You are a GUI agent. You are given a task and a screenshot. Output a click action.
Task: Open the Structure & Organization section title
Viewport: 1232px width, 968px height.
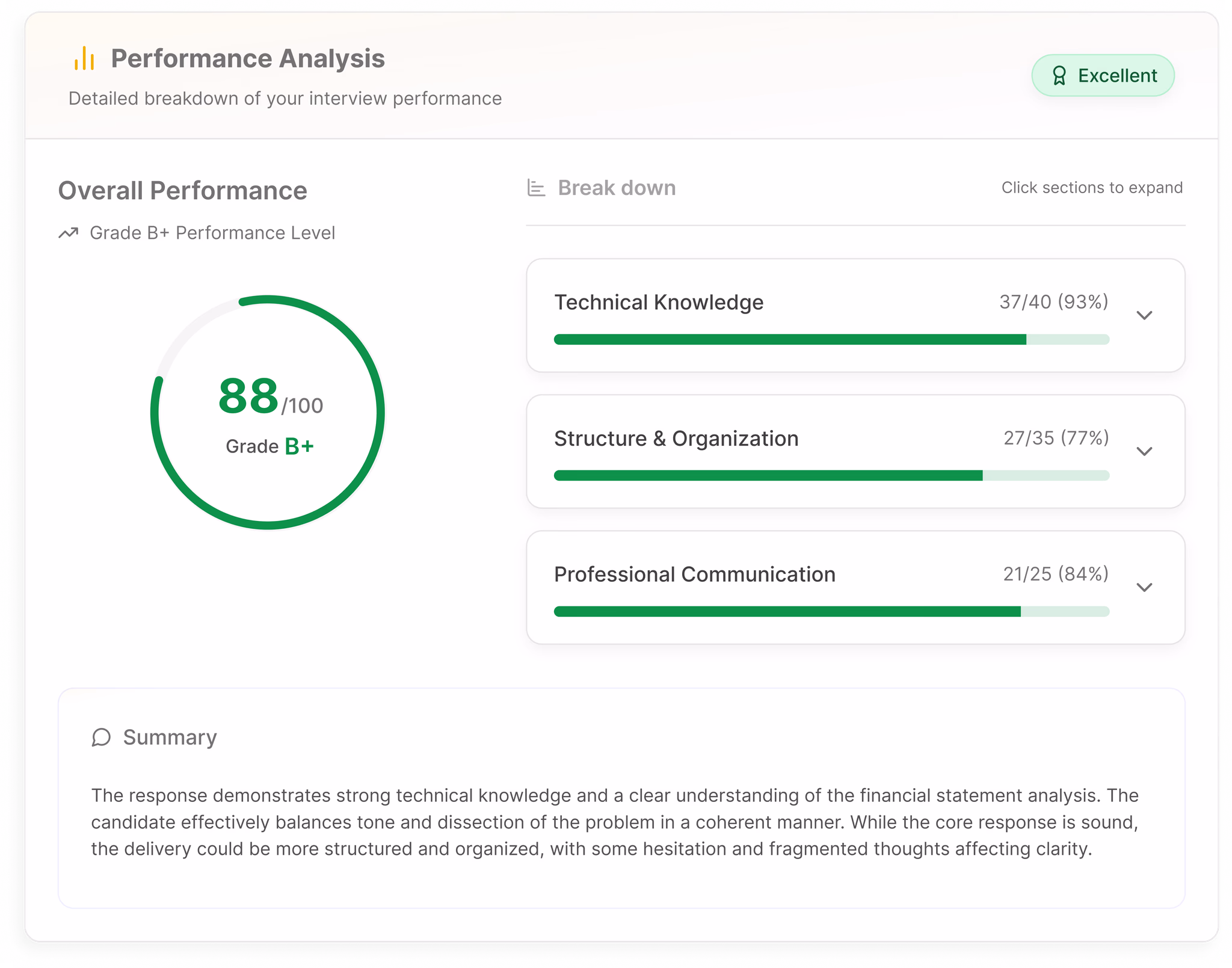pyautogui.click(x=676, y=439)
